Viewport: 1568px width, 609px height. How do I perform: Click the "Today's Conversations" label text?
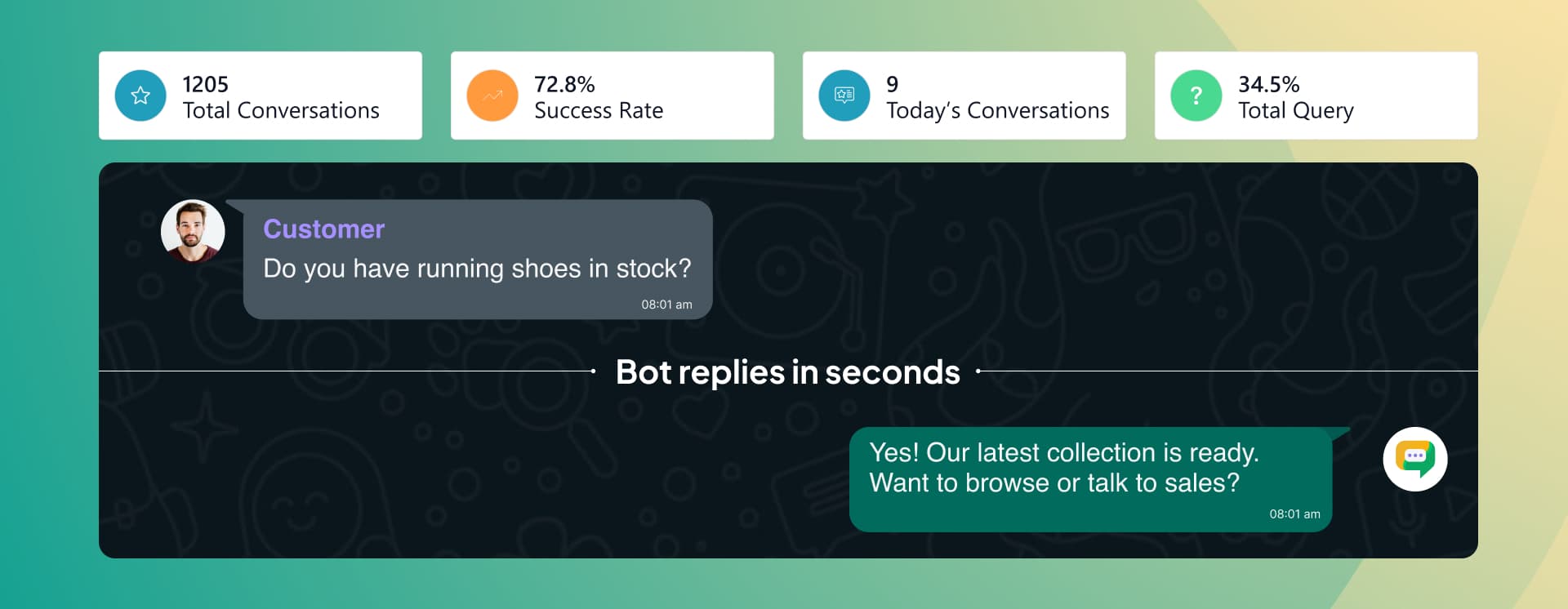(998, 110)
